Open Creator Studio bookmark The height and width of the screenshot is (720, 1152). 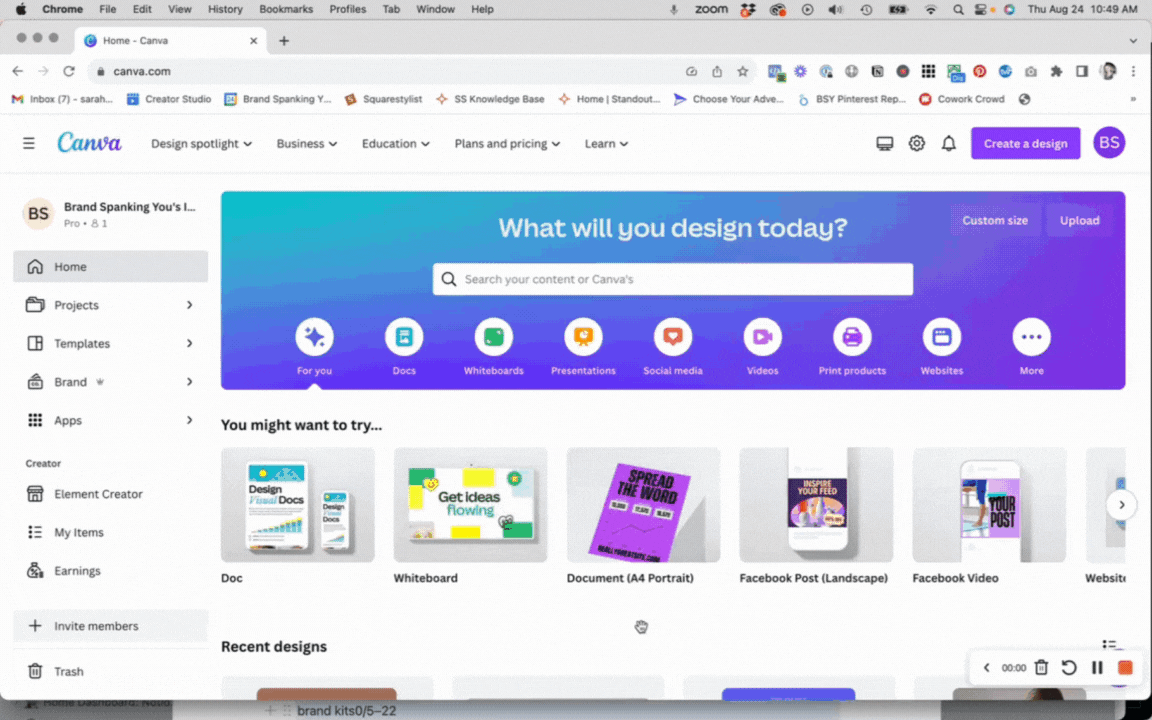169,99
